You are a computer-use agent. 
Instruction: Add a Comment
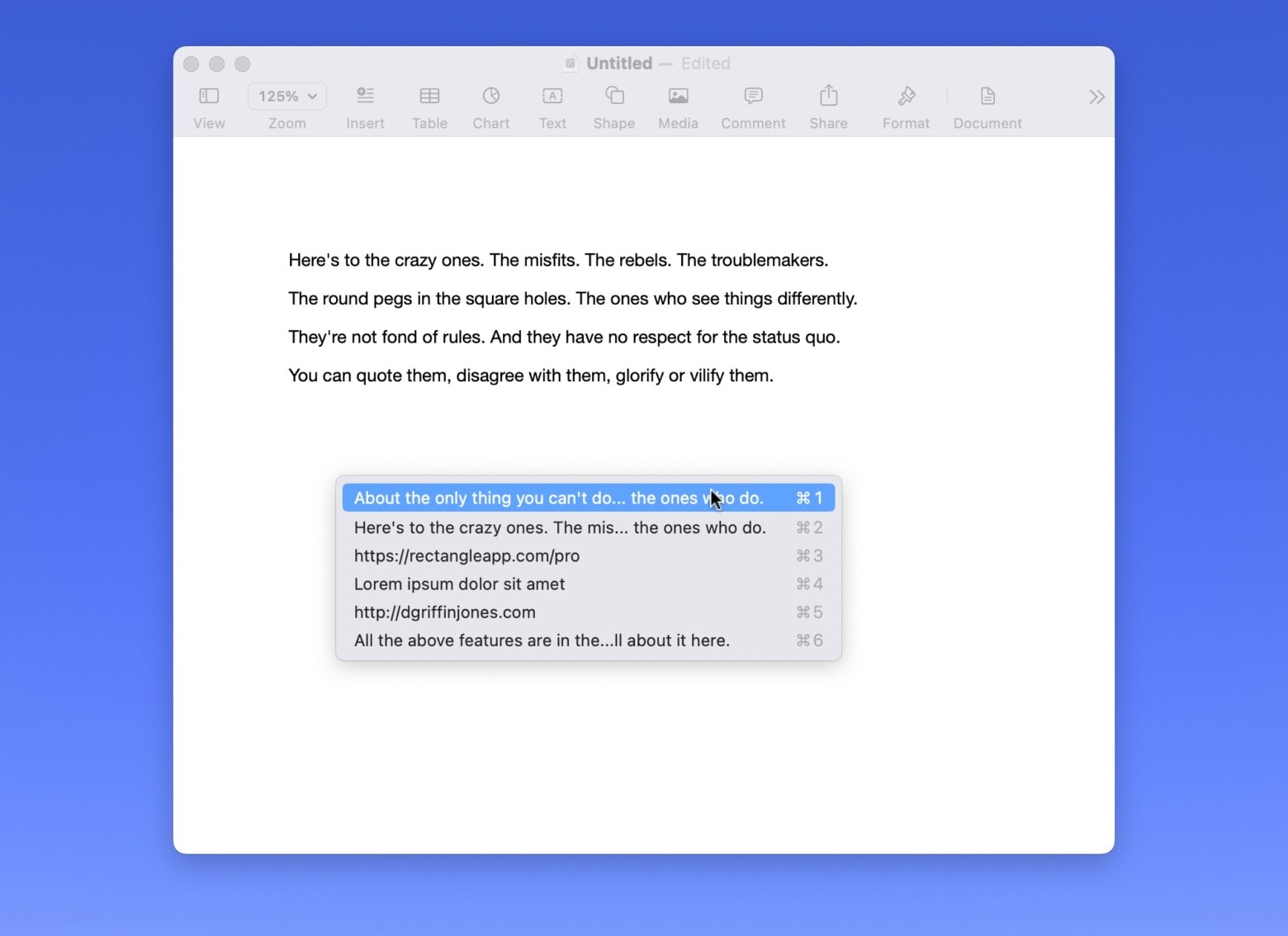(x=752, y=96)
